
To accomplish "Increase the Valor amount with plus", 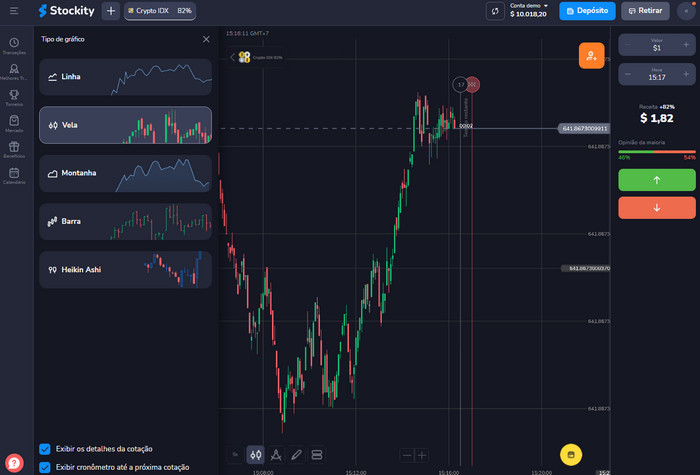I will (x=686, y=45).
